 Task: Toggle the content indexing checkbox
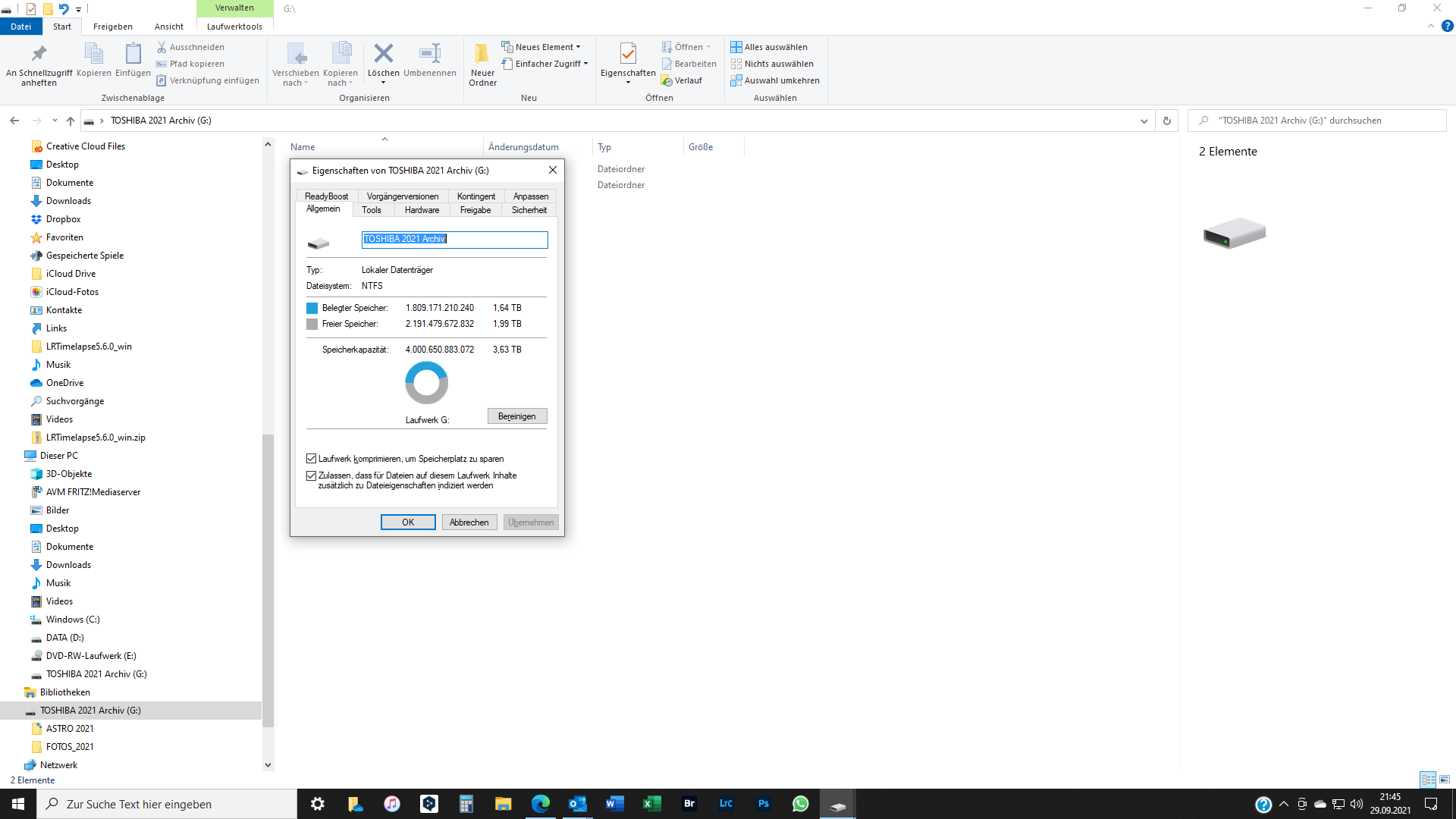(311, 475)
